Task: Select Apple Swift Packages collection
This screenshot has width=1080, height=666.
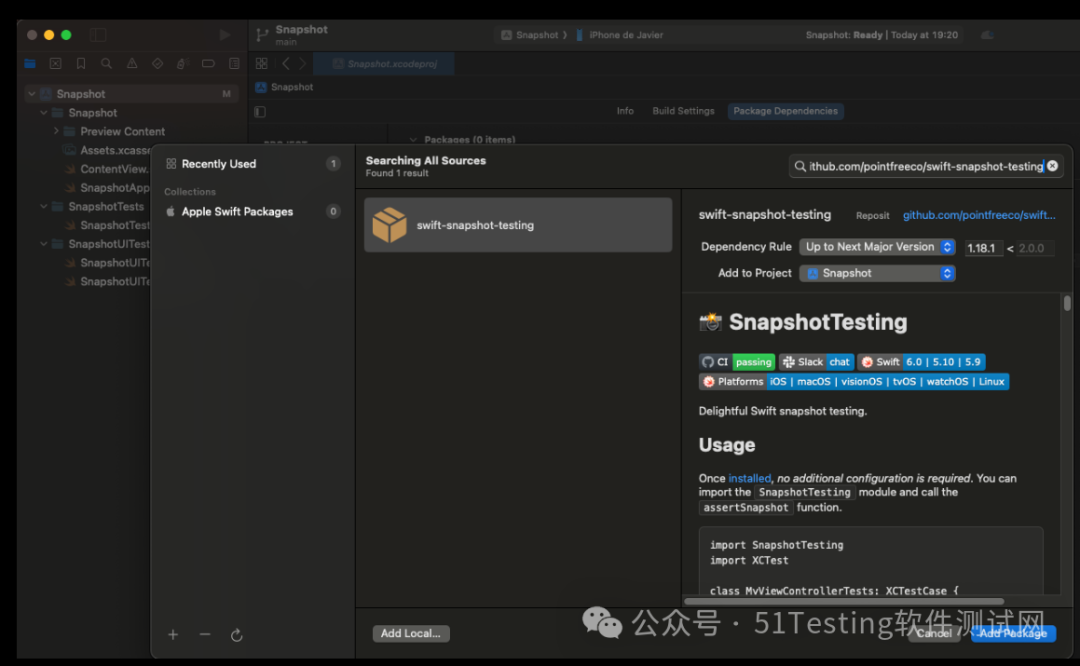Action: point(252,211)
